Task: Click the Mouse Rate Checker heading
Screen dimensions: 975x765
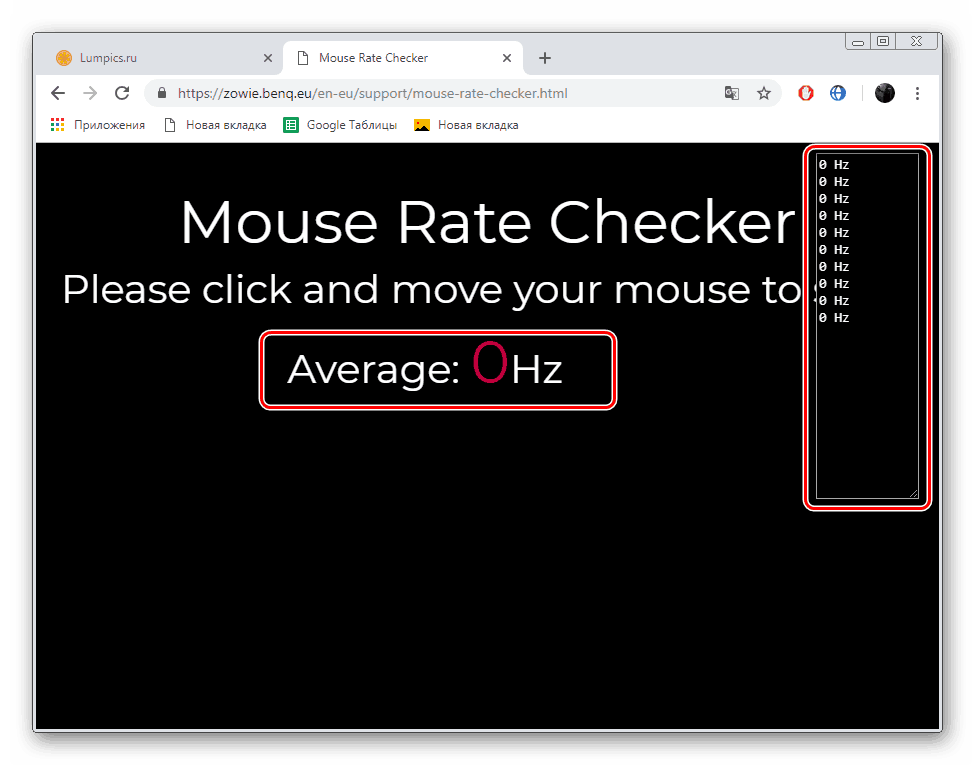Action: (x=488, y=222)
